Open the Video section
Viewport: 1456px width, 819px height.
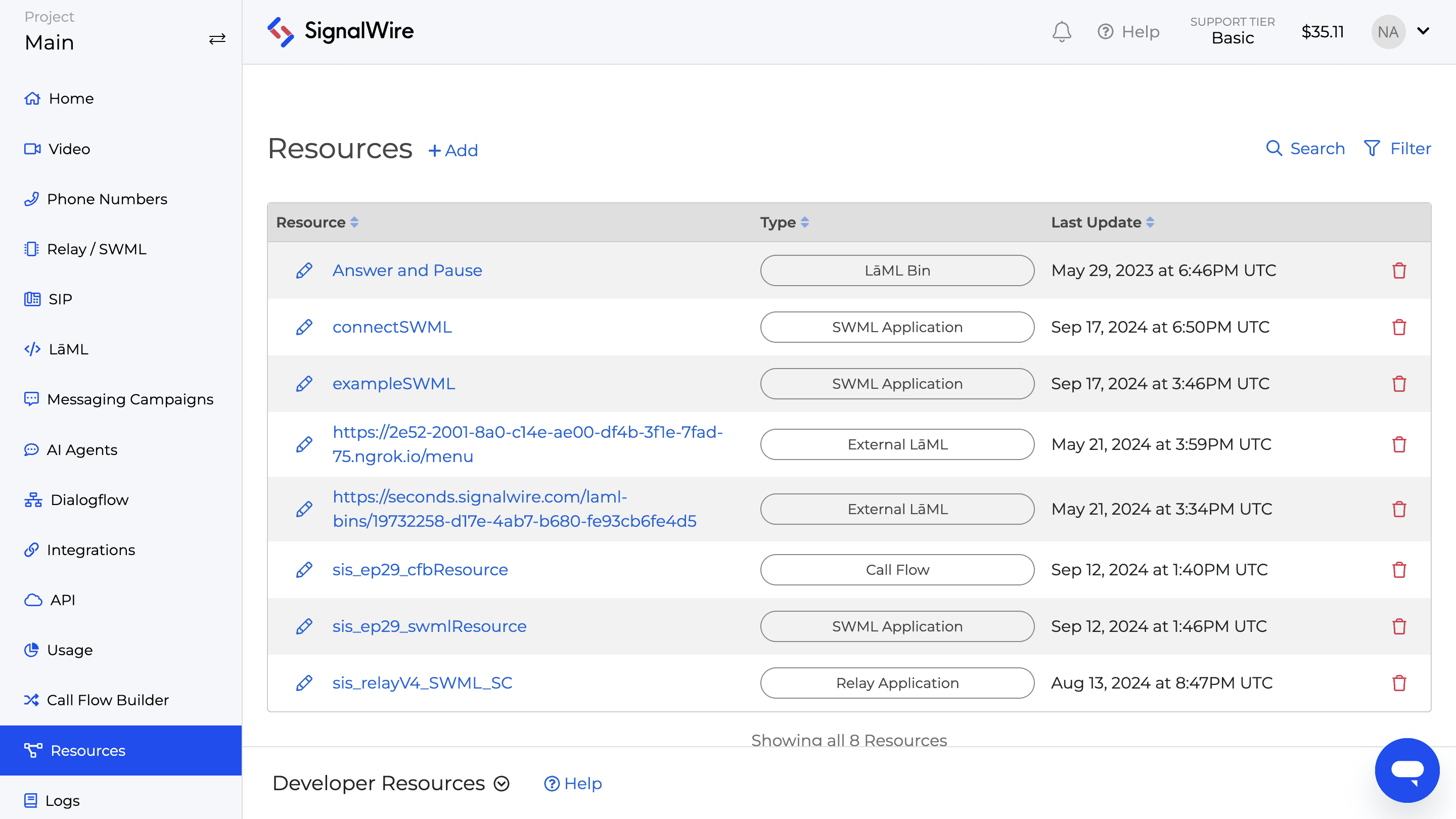57,149
